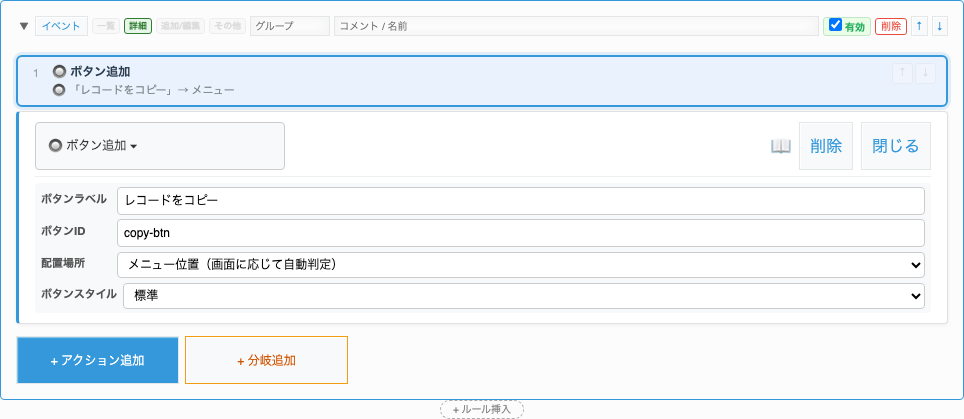Open the ボタンスタイル dropdown

[524, 296]
